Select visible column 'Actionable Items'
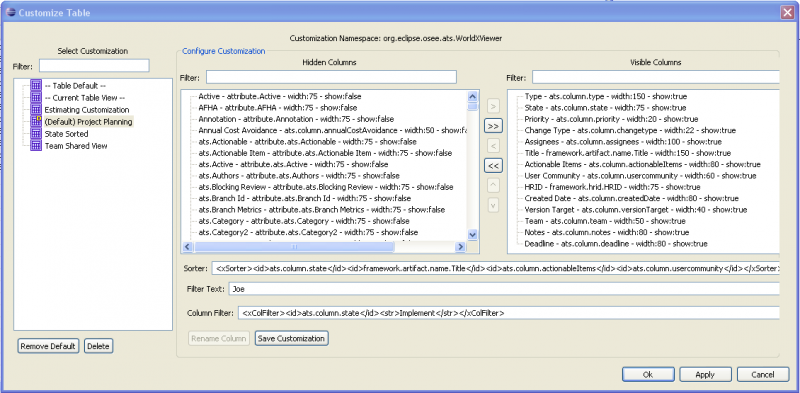The height and width of the screenshot is (393, 800). pos(642,164)
